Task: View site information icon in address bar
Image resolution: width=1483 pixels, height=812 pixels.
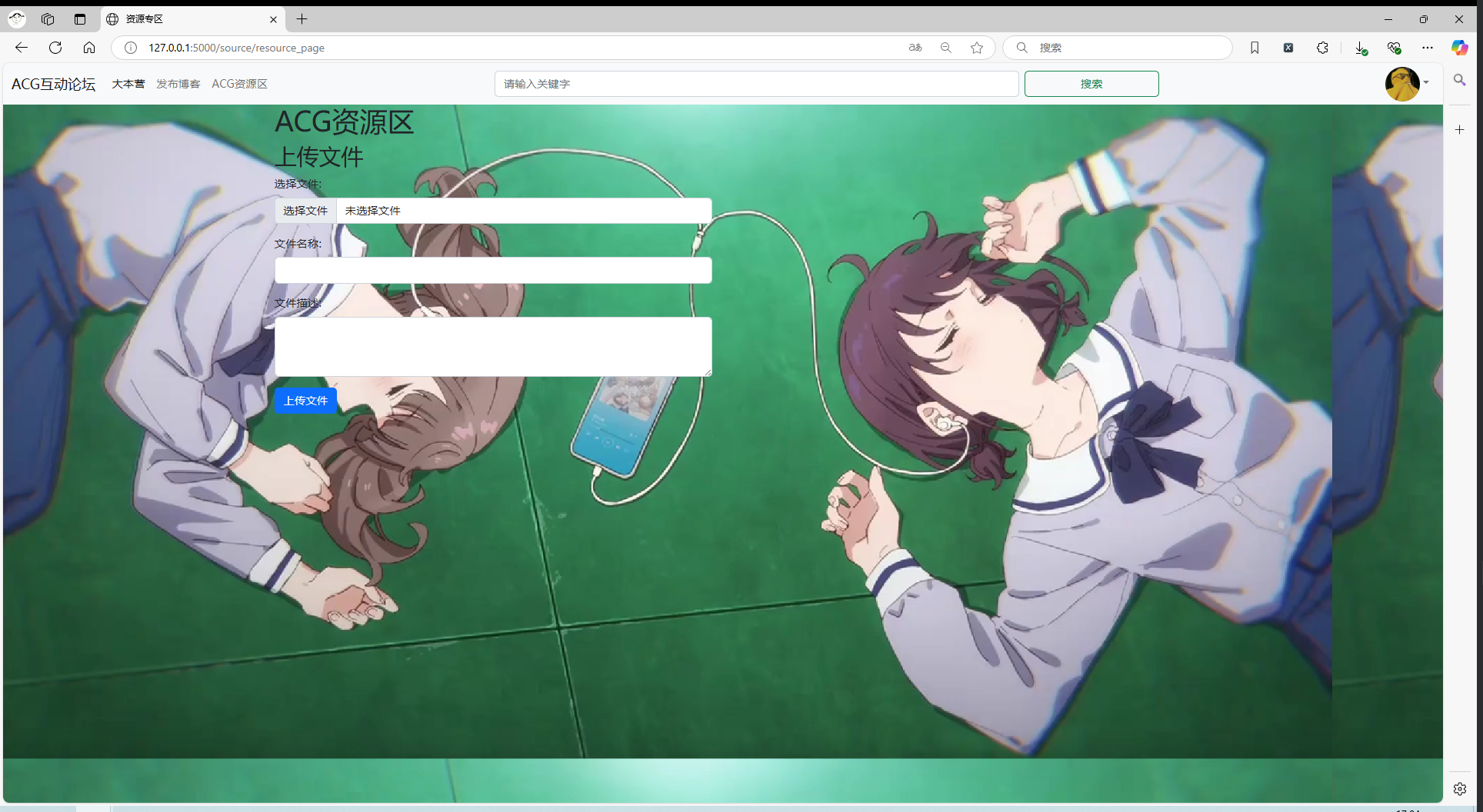Action: point(131,48)
